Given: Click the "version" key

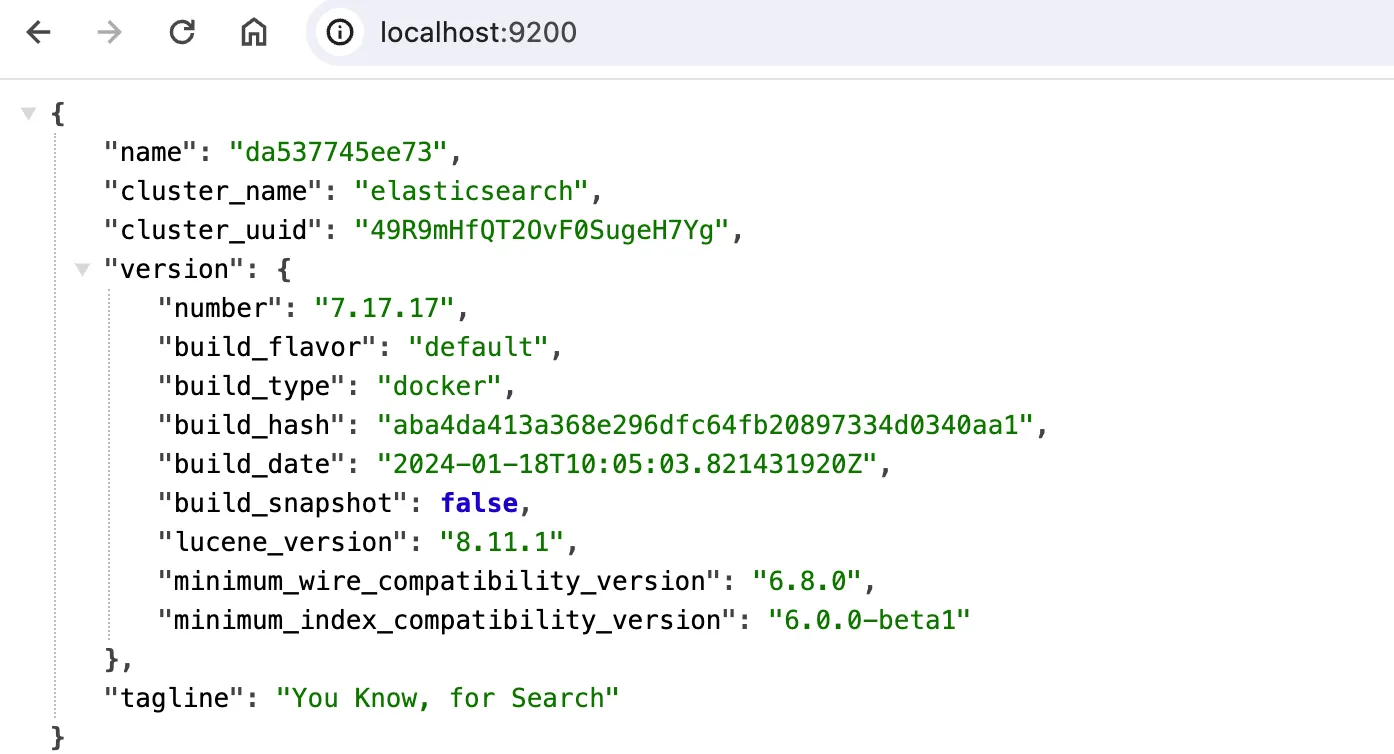Looking at the screenshot, I should pyautogui.click(x=175, y=269).
